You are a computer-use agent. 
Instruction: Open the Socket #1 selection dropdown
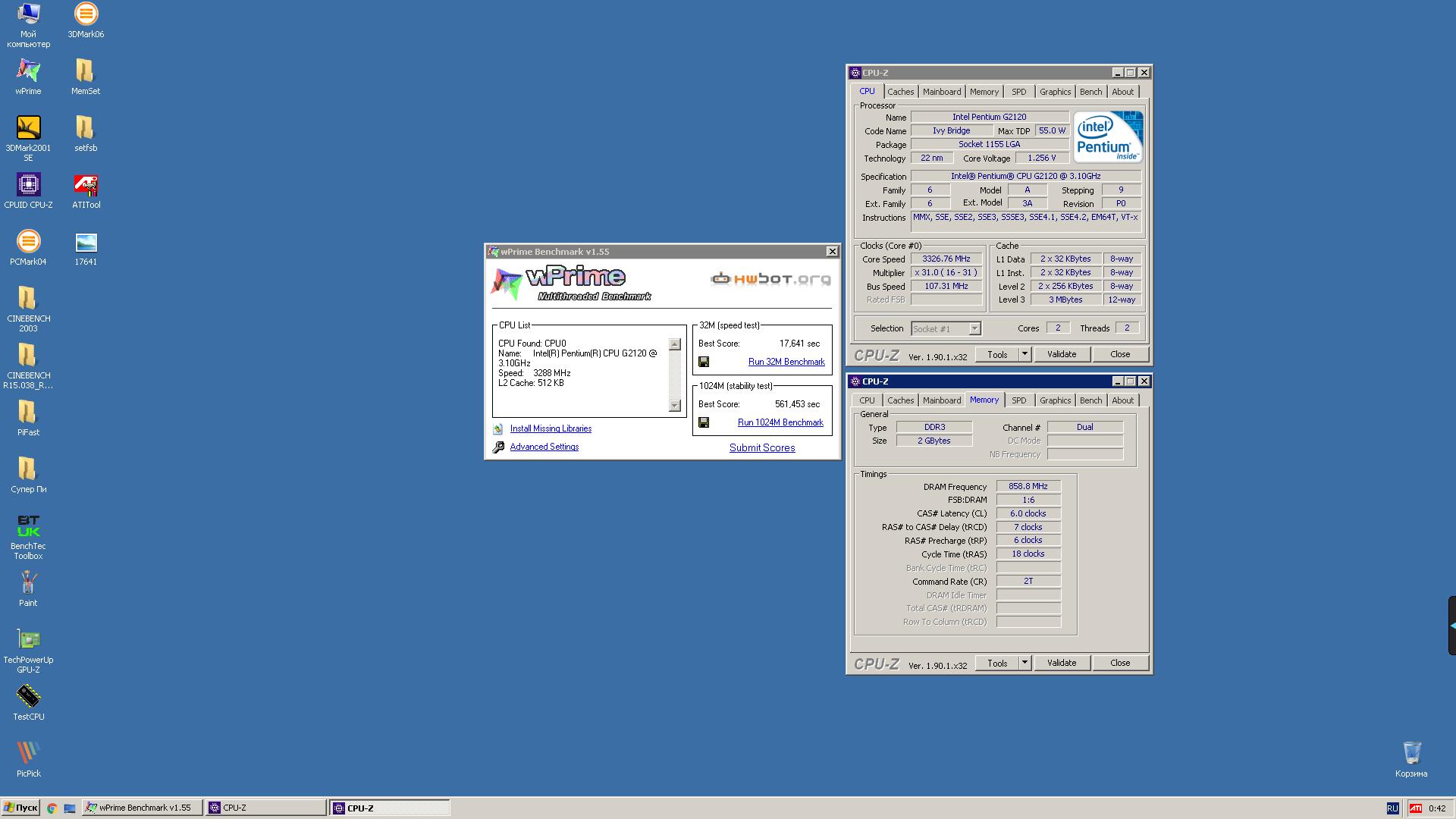tap(946, 328)
